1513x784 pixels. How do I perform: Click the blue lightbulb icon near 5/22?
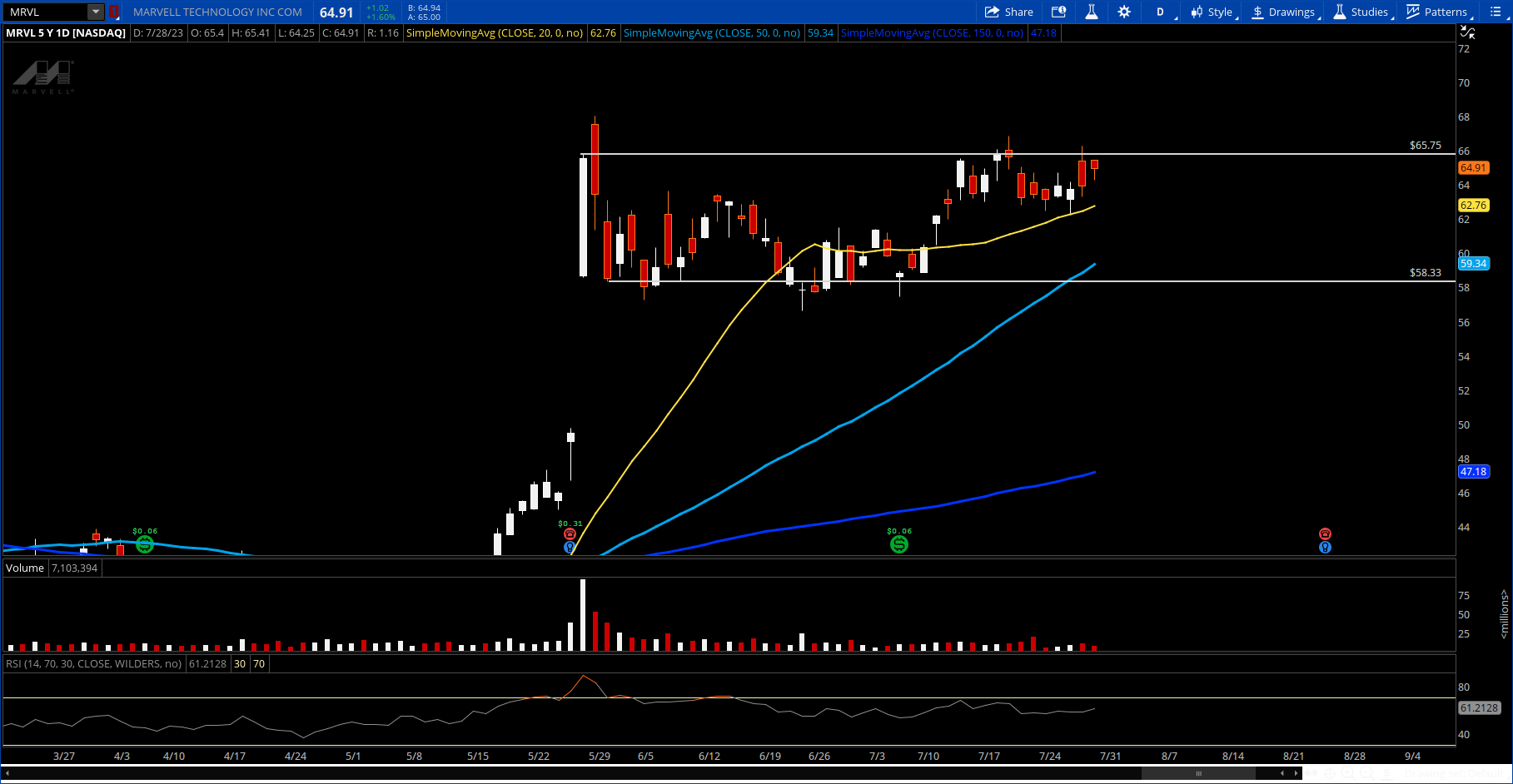coord(570,548)
